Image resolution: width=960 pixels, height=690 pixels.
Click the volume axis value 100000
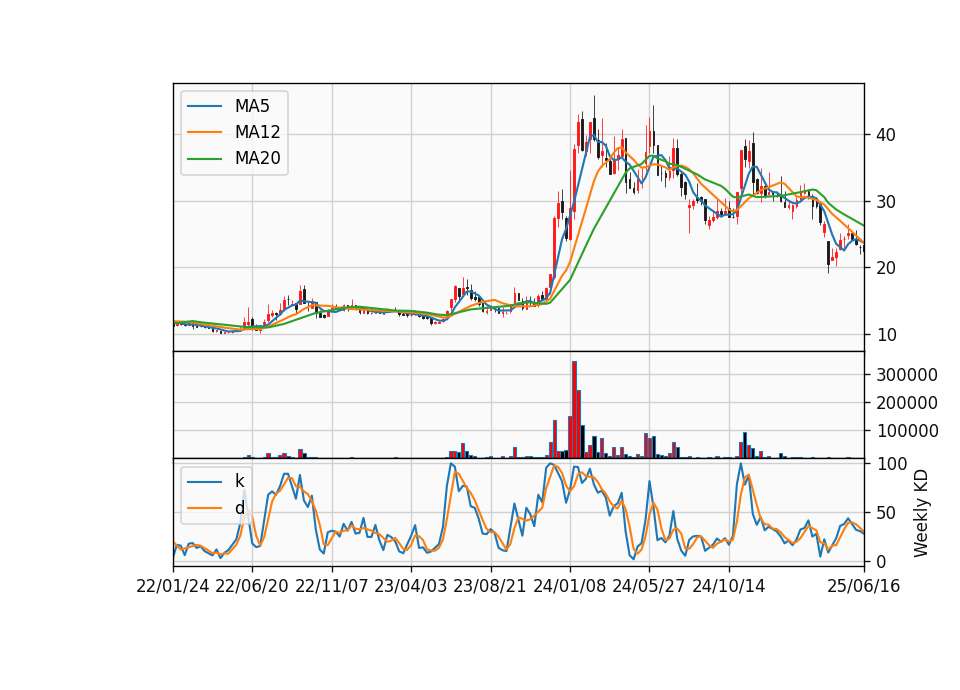pos(907,431)
